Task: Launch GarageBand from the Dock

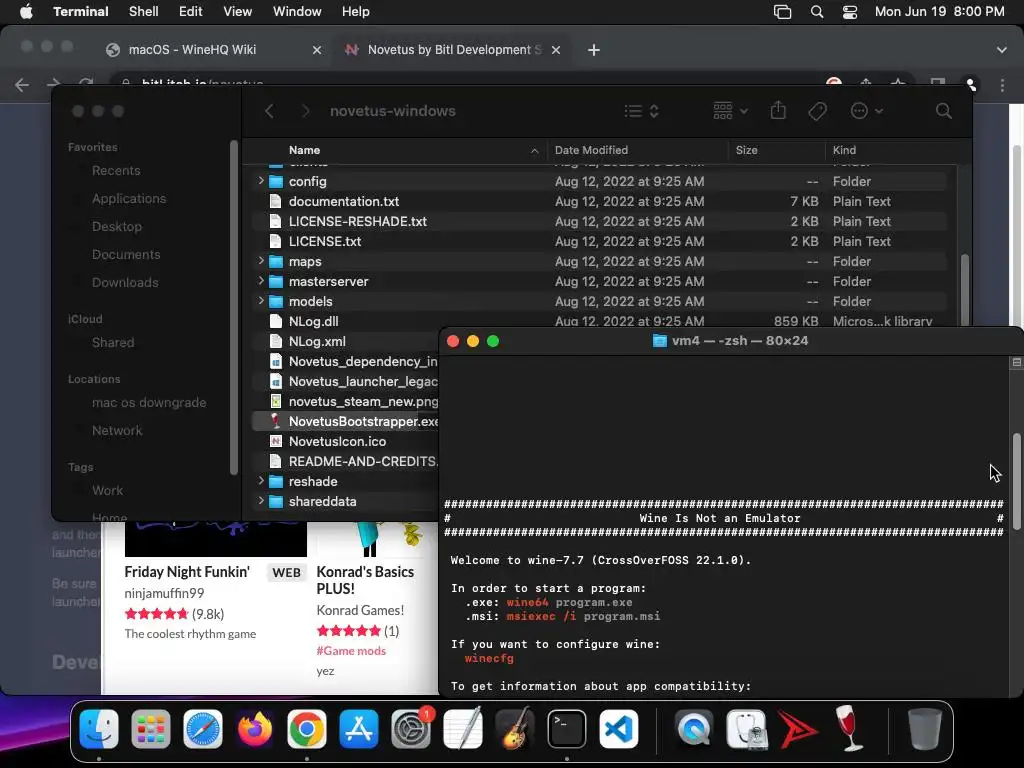Action: click(x=515, y=729)
